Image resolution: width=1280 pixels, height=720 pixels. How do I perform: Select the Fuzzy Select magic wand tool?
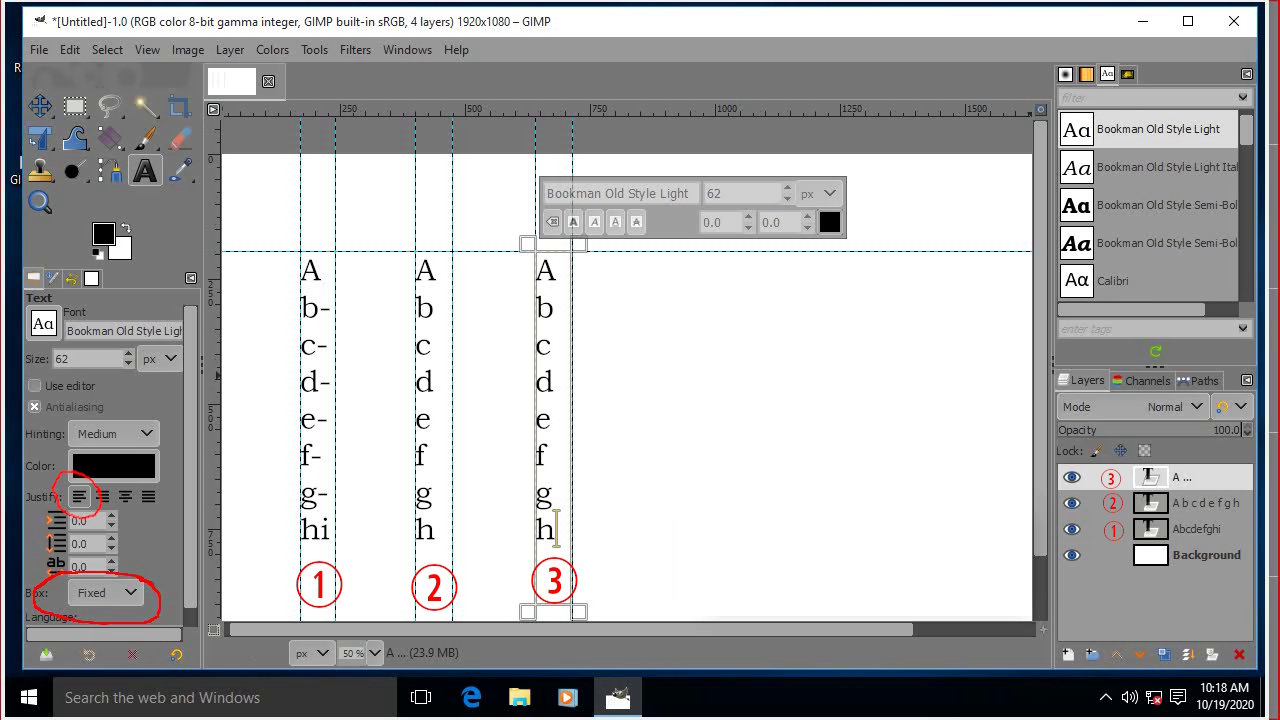pyautogui.click(x=145, y=106)
